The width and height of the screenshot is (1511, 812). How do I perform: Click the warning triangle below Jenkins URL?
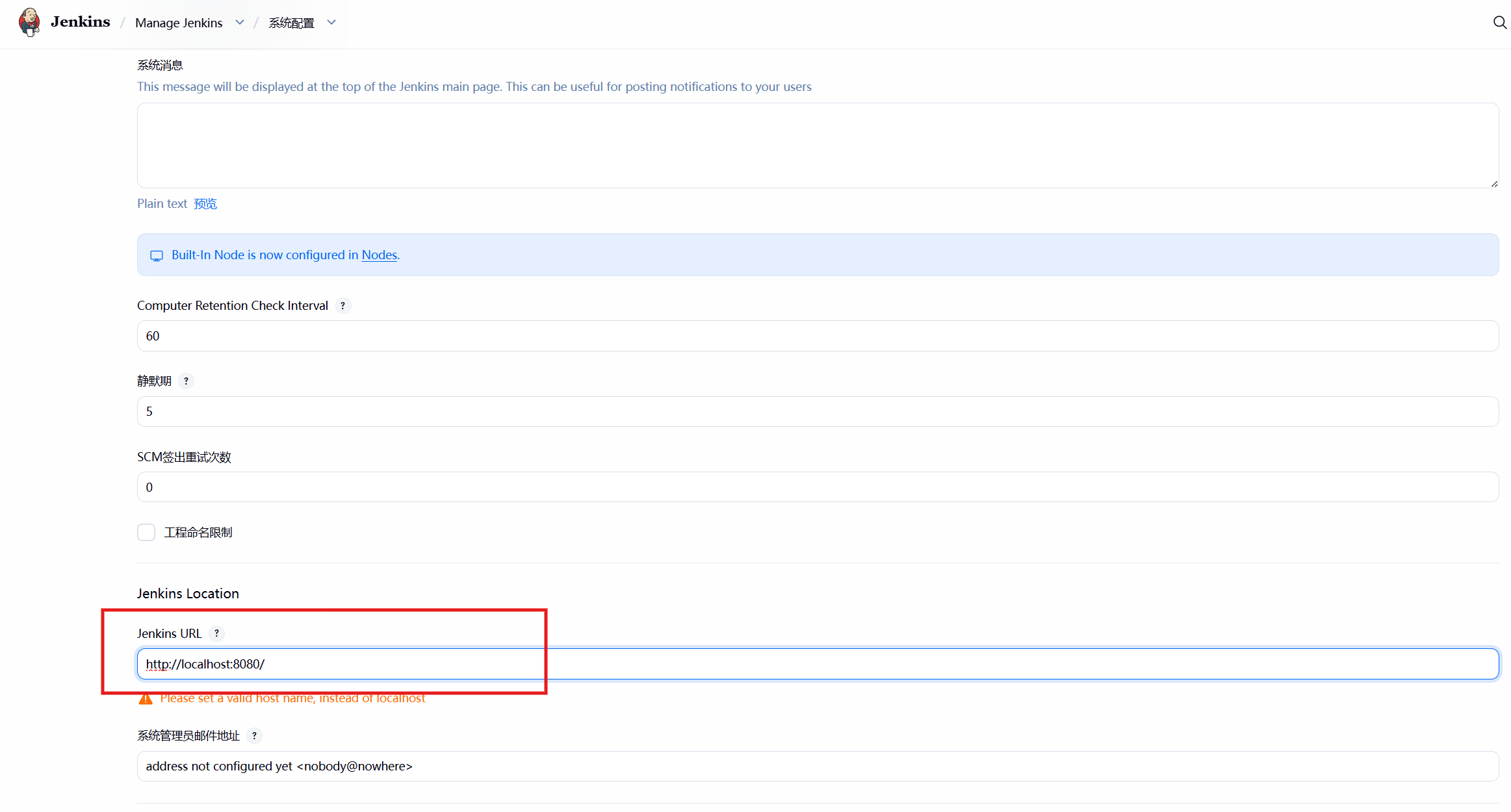coord(146,699)
